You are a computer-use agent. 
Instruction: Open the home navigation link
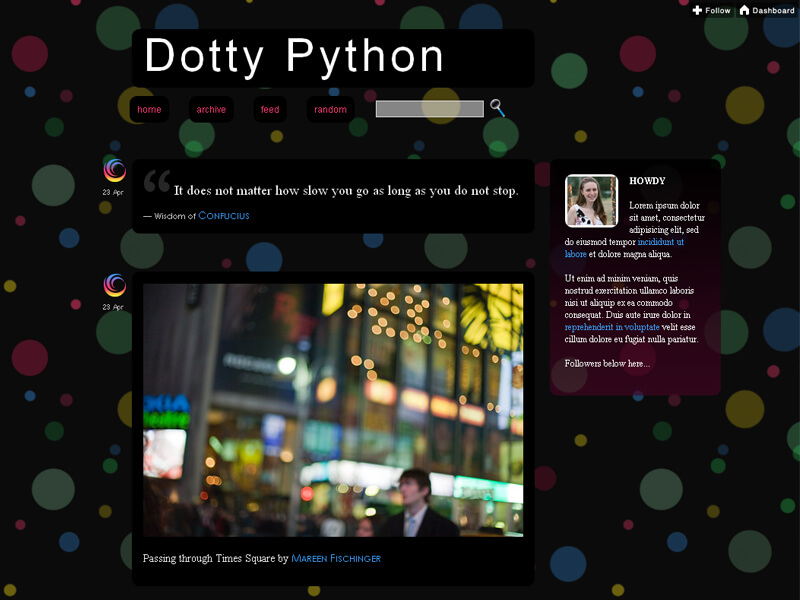(149, 109)
